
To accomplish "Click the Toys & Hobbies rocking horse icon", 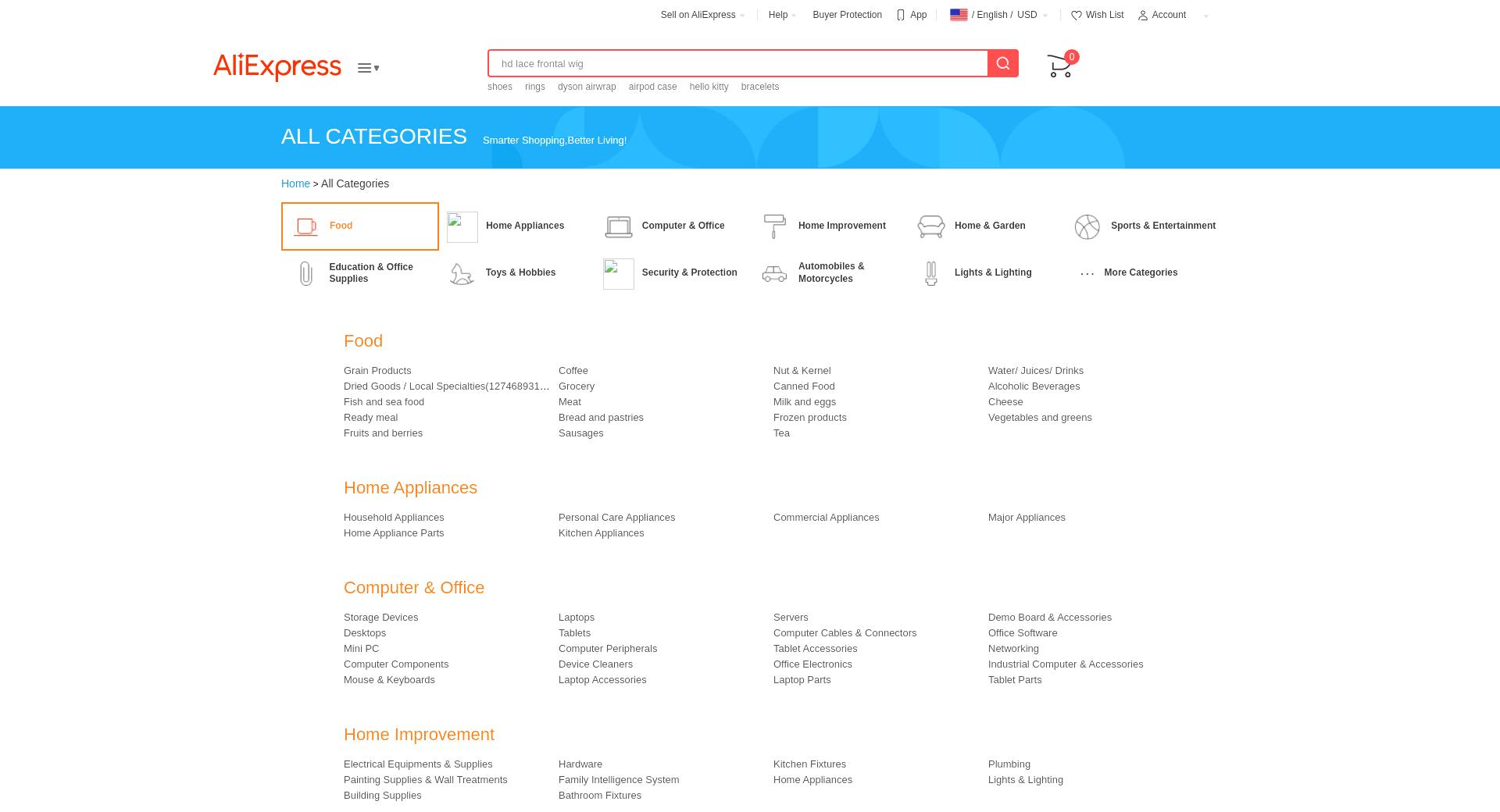I will pyautogui.click(x=462, y=273).
